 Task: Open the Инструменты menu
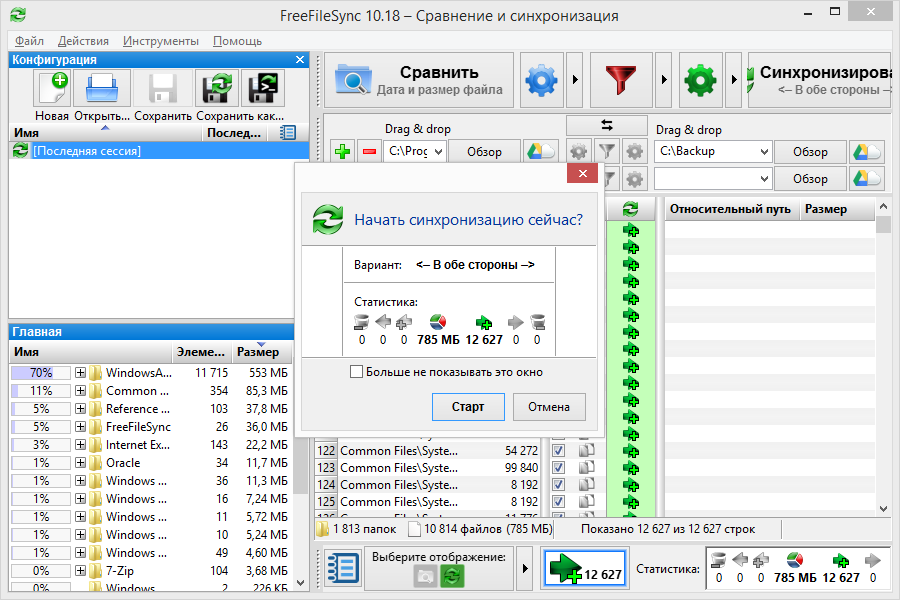coord(161,41)
